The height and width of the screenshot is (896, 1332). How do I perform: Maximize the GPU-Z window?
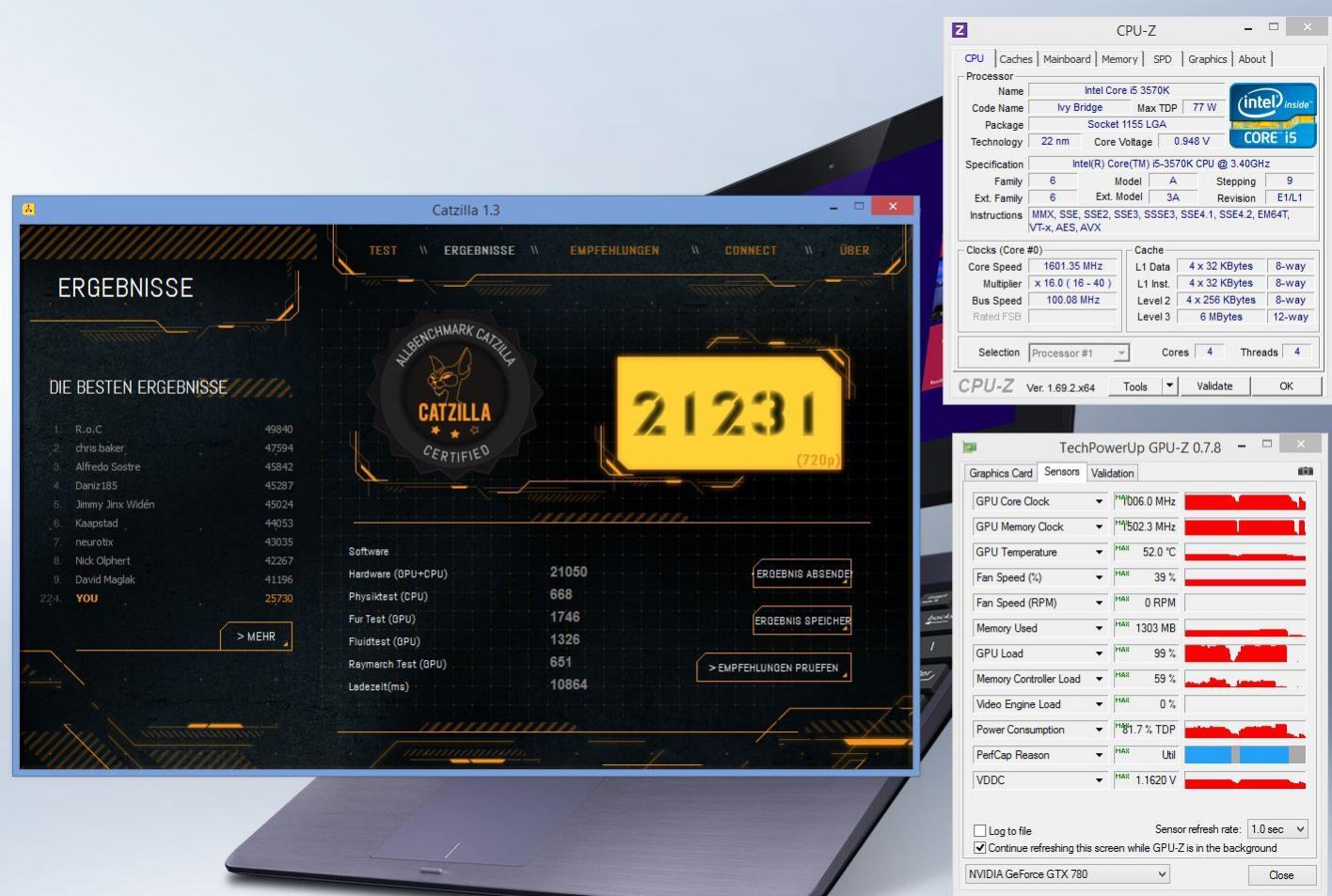coord(1266,444)
